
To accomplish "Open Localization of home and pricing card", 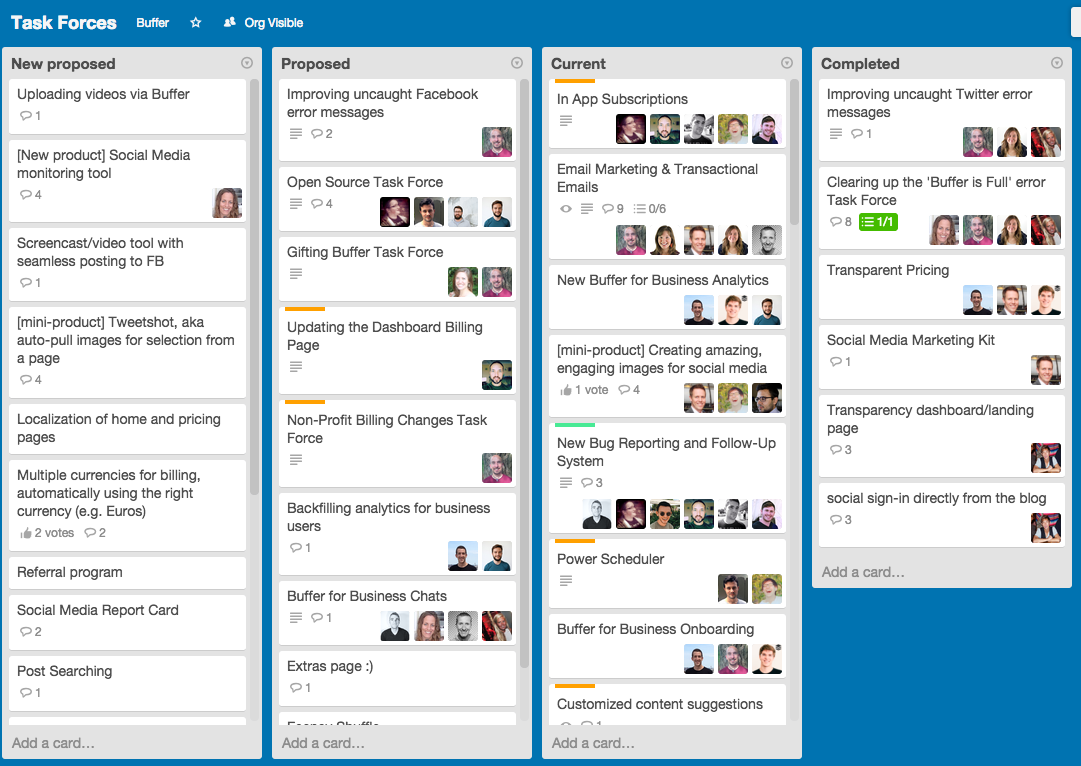I will [128, 428].
